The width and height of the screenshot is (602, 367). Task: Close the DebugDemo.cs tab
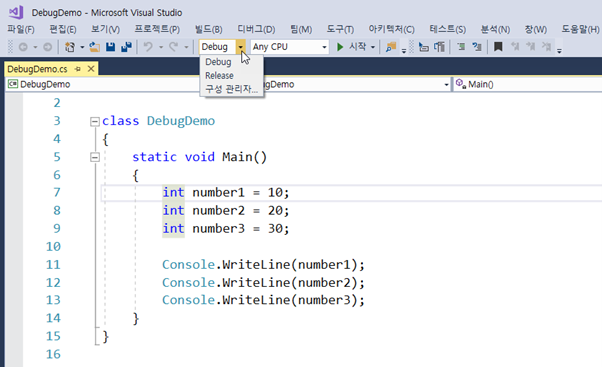91,69
